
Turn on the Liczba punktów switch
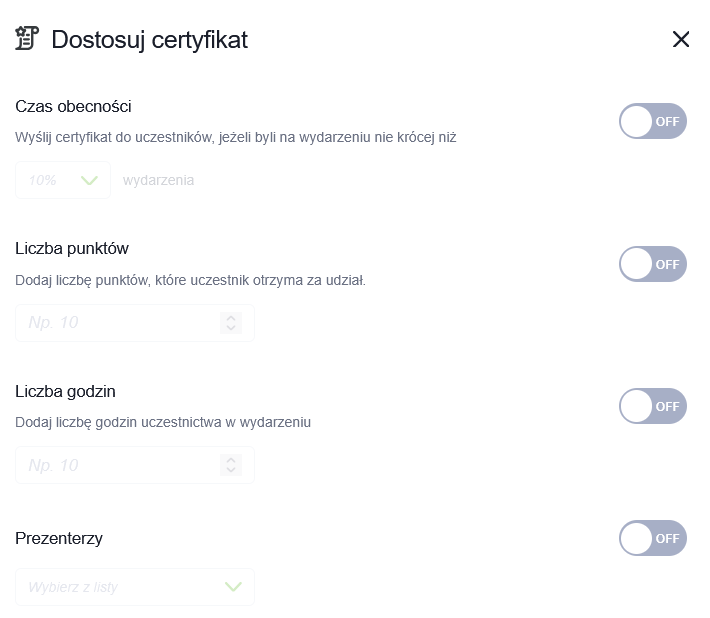pyautogui.click(x=652, y=264)
